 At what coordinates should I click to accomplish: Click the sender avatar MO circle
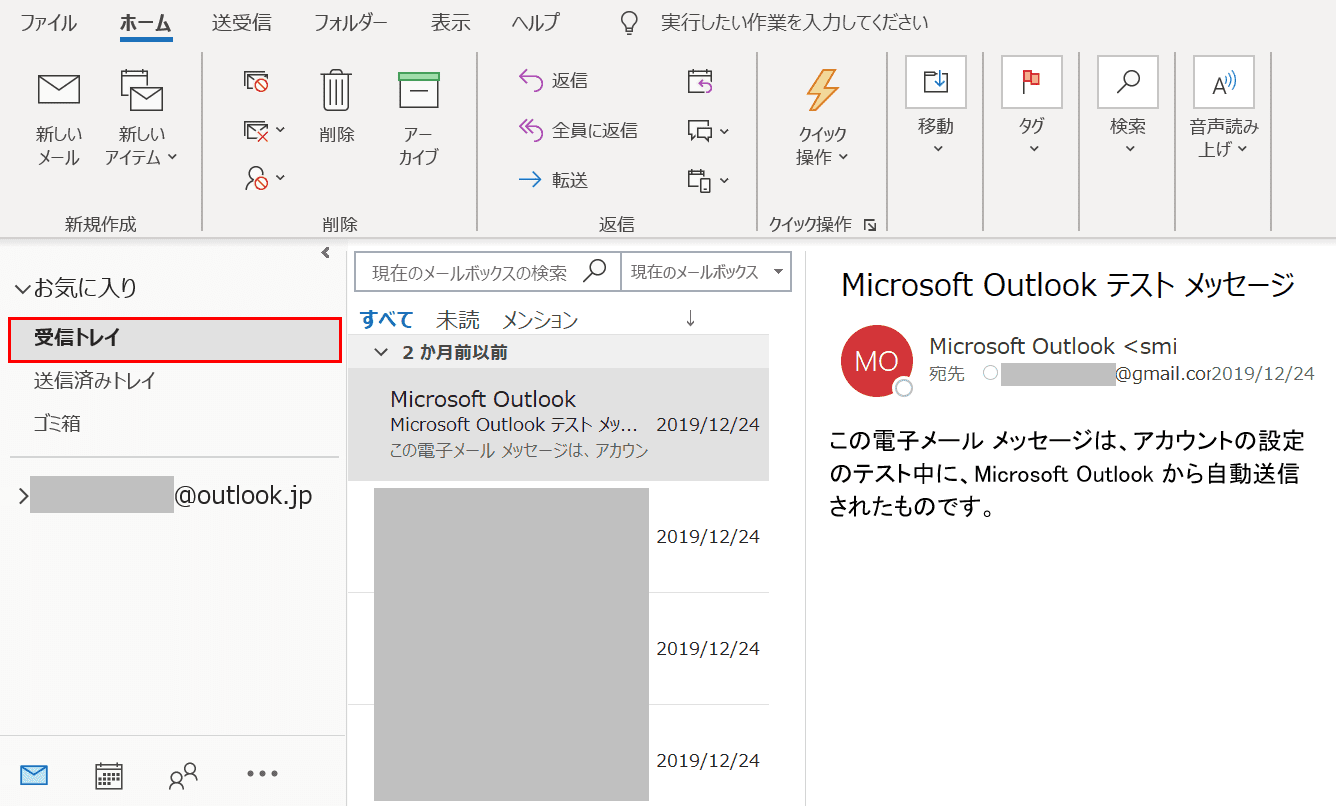point(877,361)
